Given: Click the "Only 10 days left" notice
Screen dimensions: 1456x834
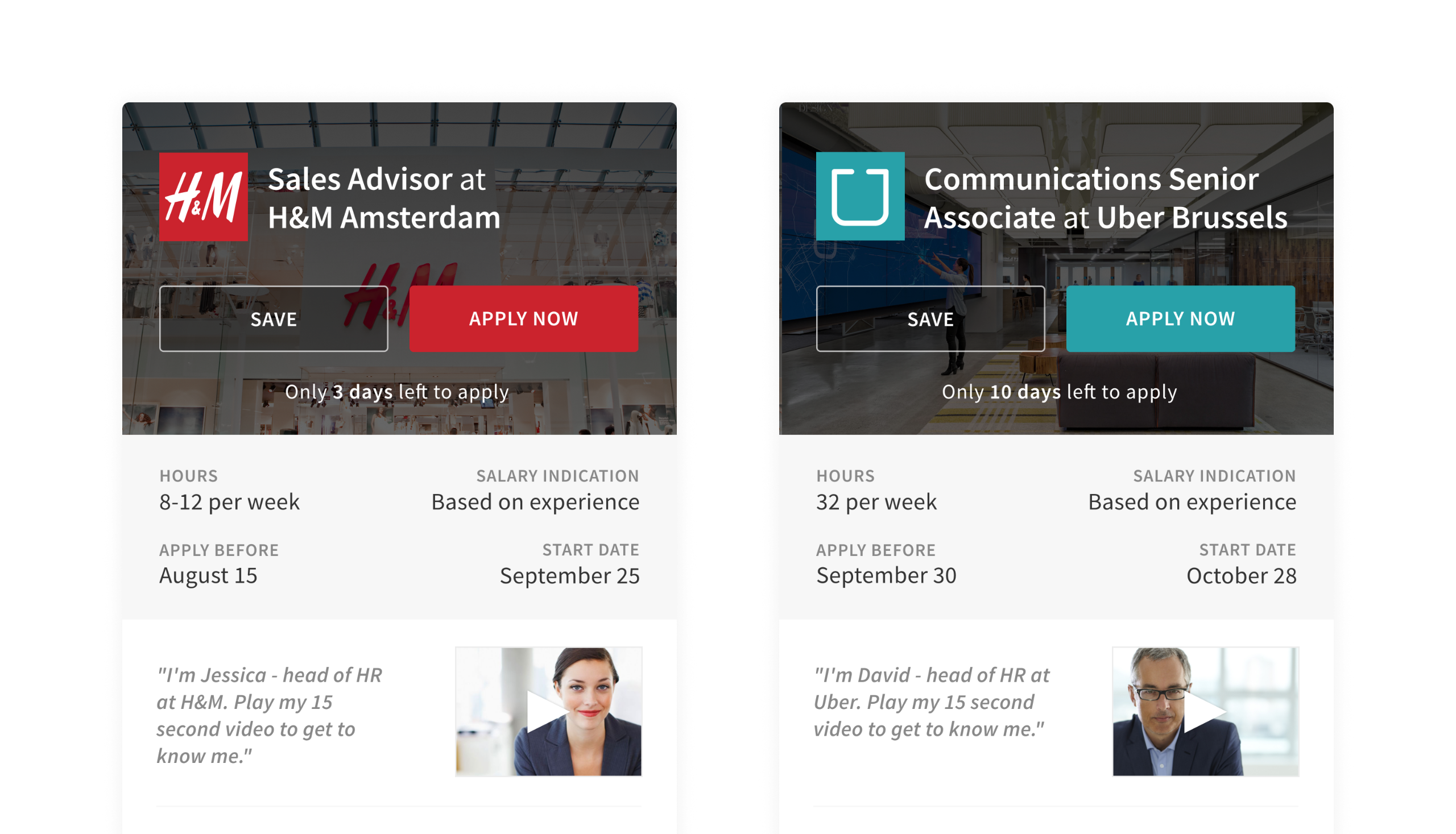Looking at the screenshot, I should [1059, 392].
